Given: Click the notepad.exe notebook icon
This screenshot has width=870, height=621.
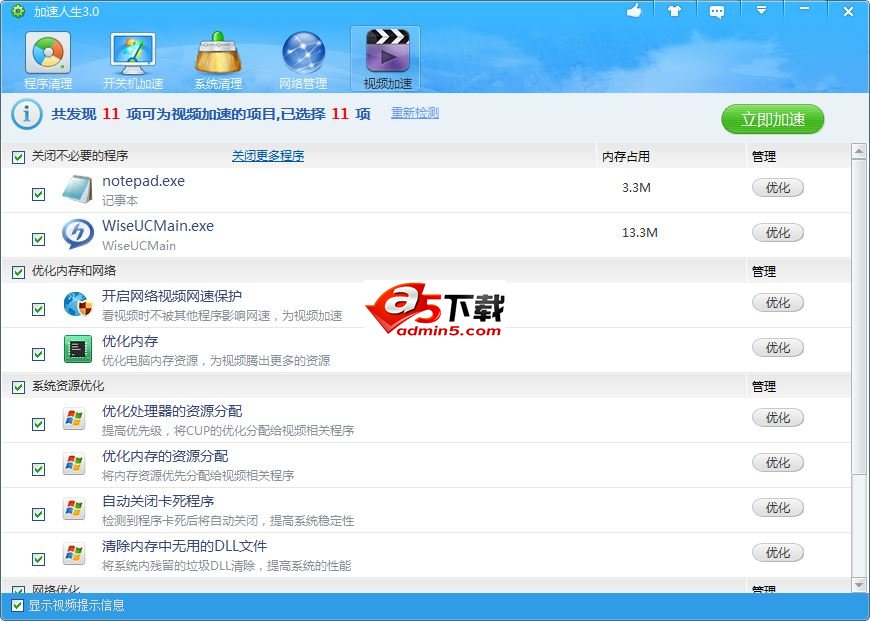Looking at the screenshot, I should [77, 189].
